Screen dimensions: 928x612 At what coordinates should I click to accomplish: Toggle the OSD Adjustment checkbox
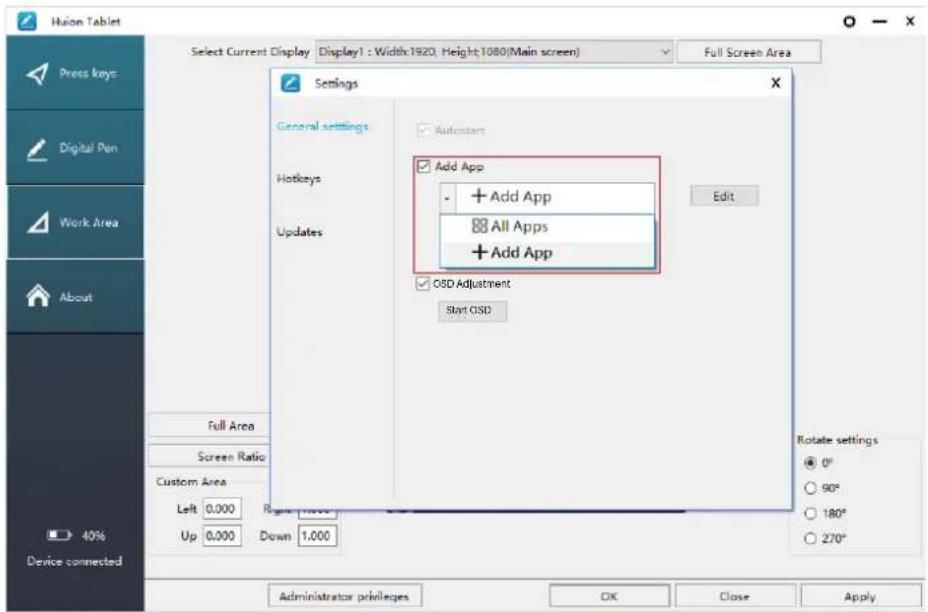point(422,284)
